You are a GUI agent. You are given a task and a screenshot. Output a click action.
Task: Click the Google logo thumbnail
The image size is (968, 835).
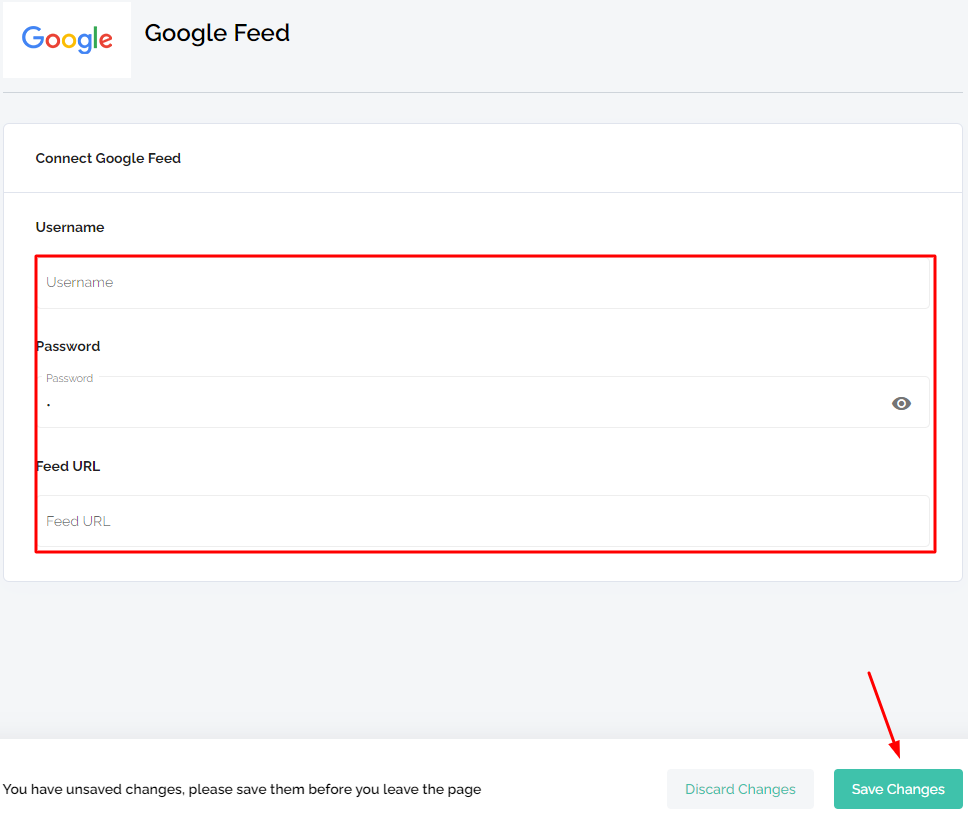67,39
